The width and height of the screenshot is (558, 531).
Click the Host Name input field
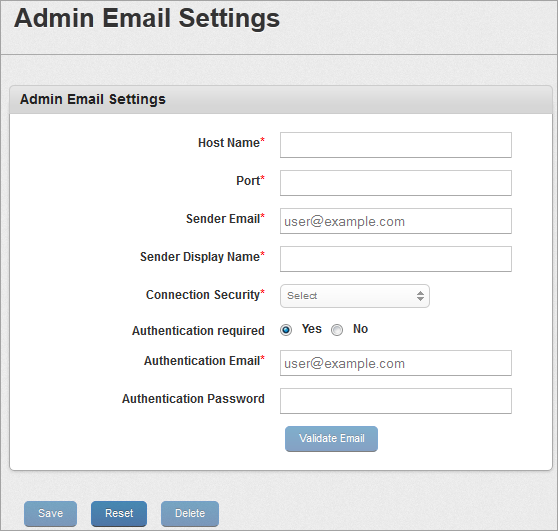(x=396, y=145)
